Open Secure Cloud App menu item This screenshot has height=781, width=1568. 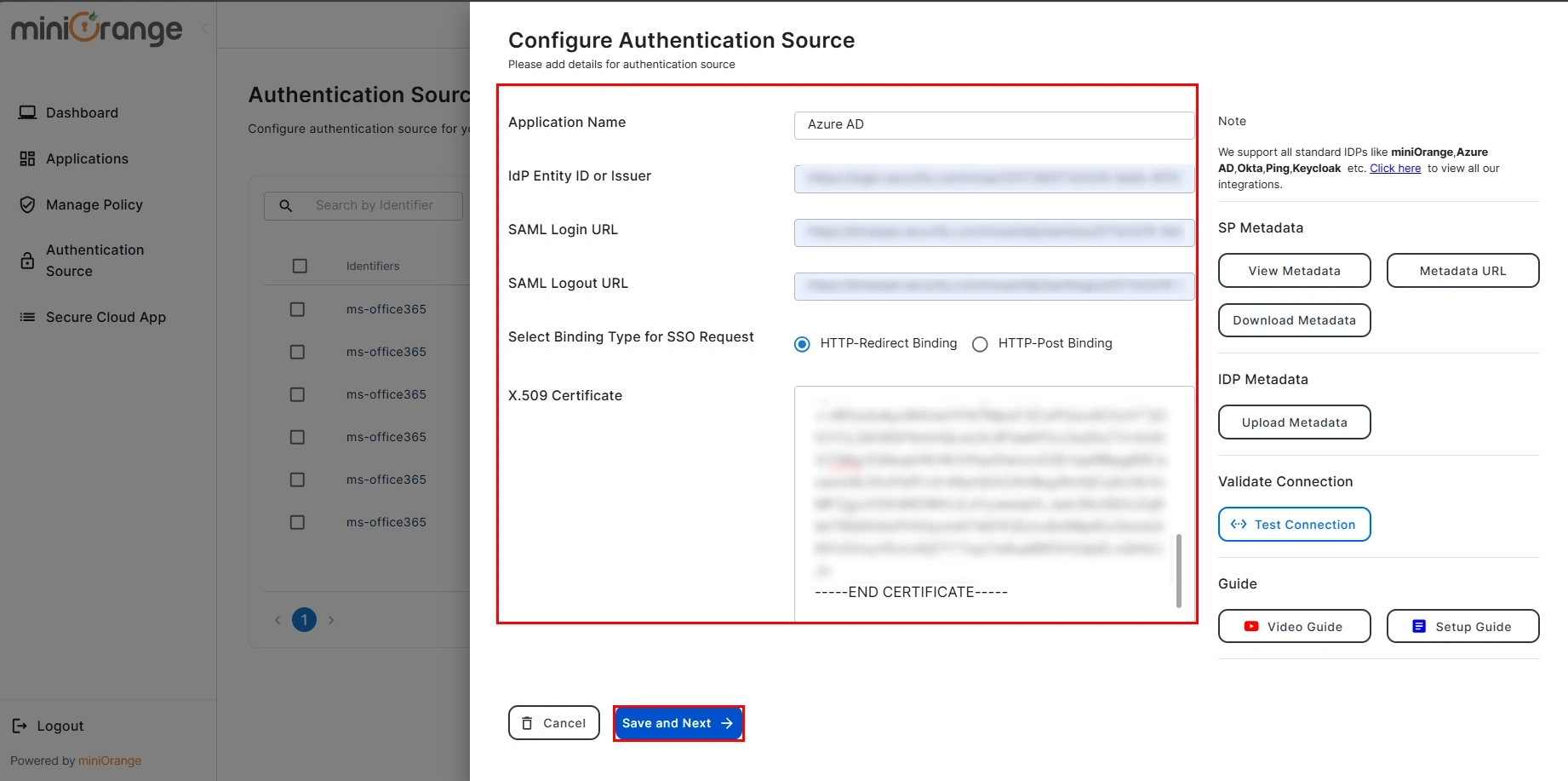(x=106, y=317)
